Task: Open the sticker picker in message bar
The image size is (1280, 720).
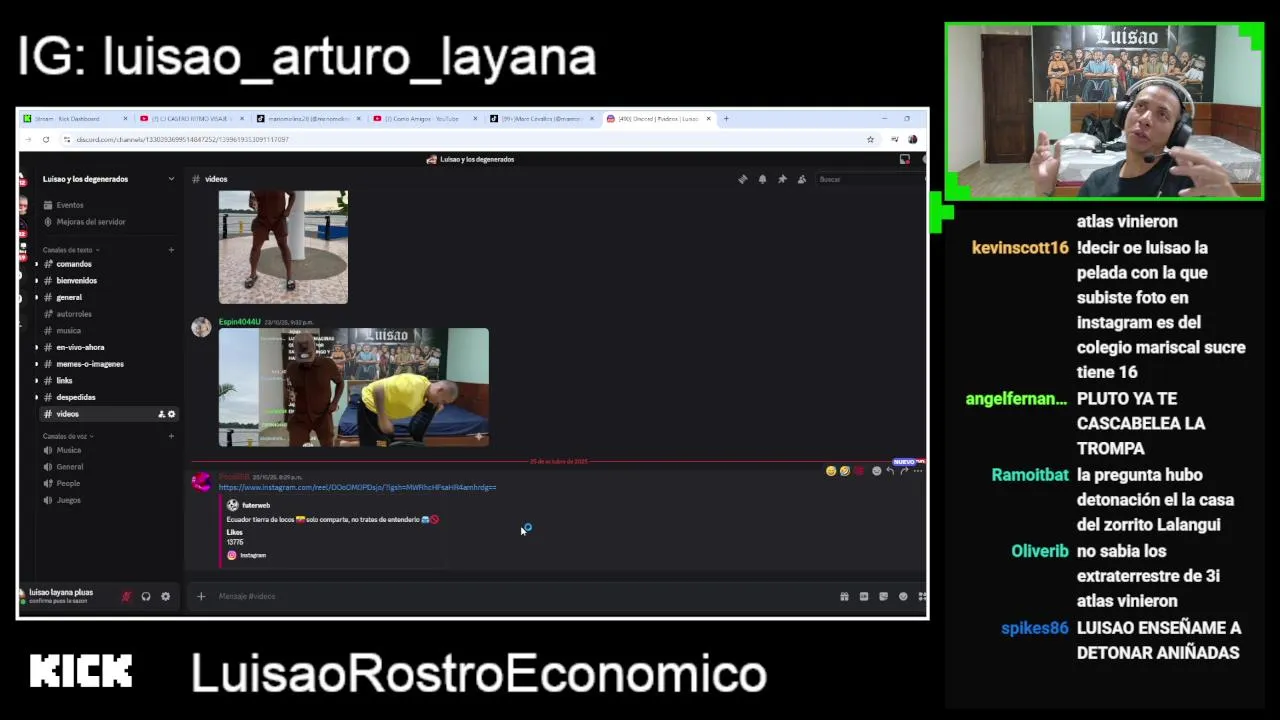Action: tap(883, 596)
